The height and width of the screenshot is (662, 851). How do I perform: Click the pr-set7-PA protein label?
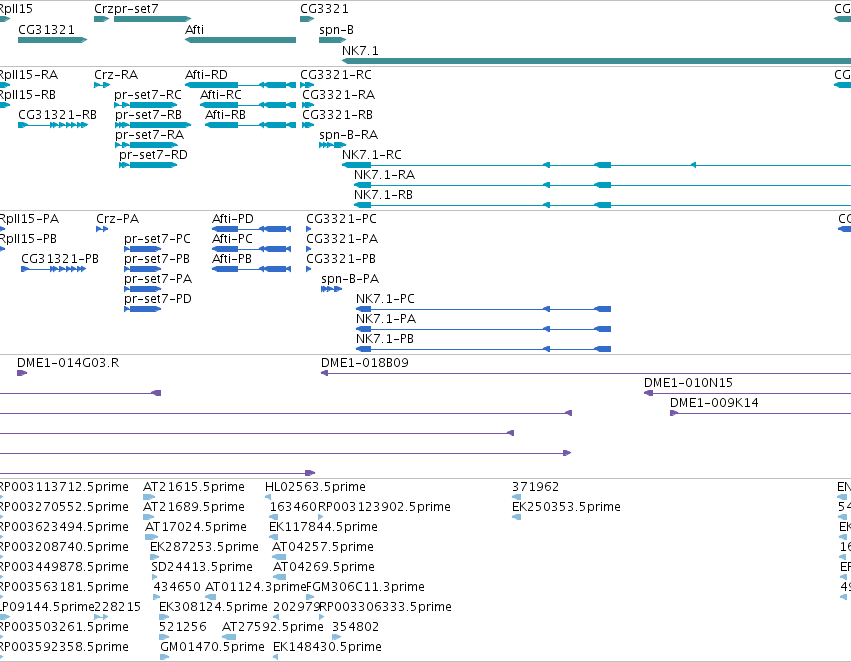[x=158, y=279]
